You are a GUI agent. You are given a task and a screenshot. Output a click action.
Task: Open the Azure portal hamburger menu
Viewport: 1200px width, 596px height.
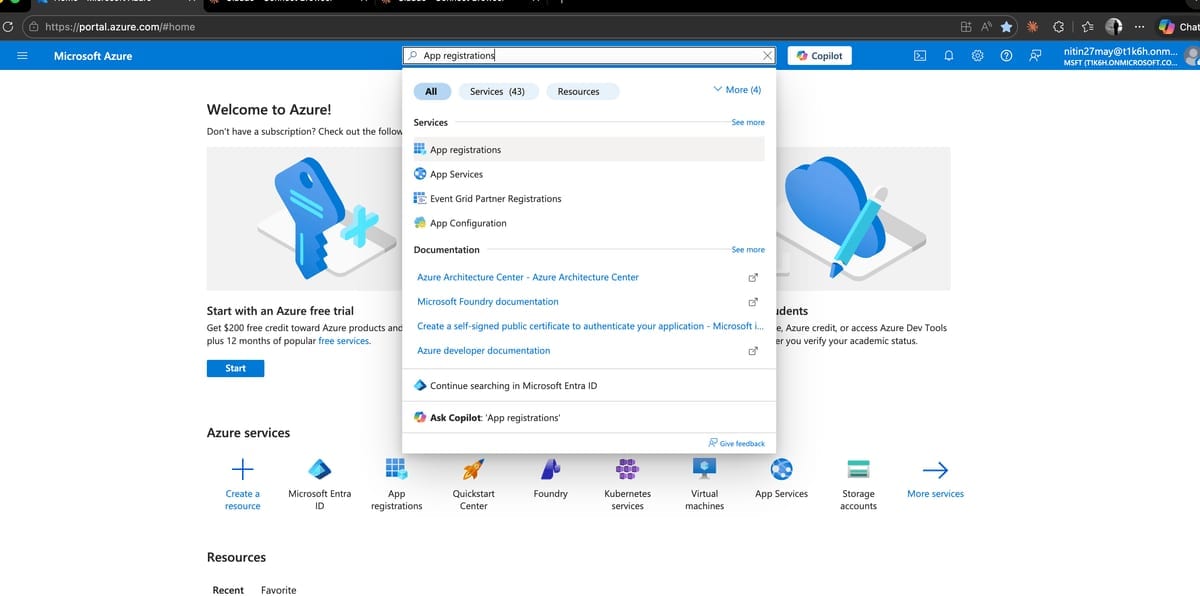(22, 56)
